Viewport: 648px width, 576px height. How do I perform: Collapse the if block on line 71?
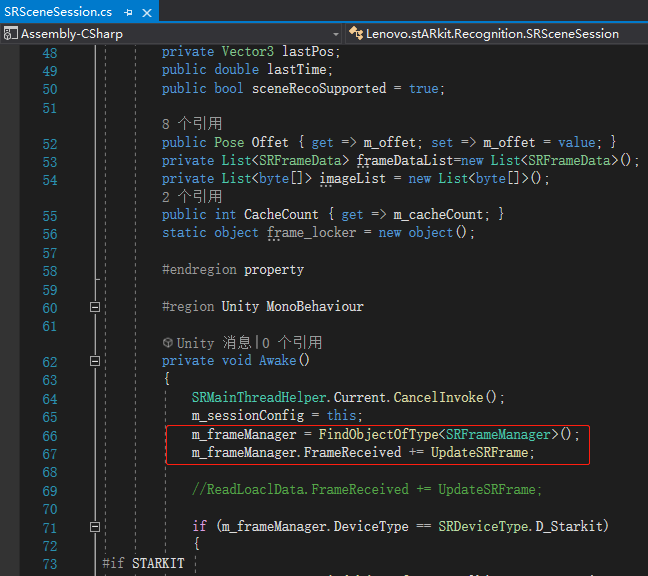click(95, 527)
